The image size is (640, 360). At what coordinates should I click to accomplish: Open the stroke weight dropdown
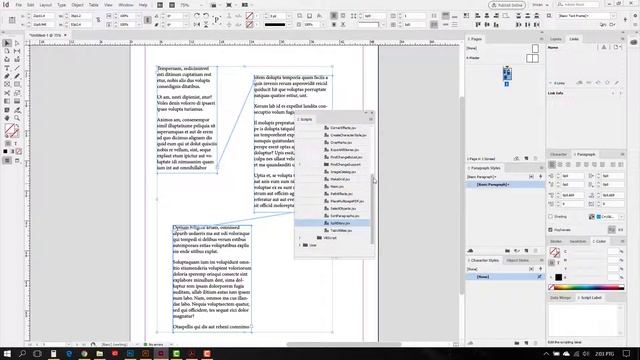point(289,16)
